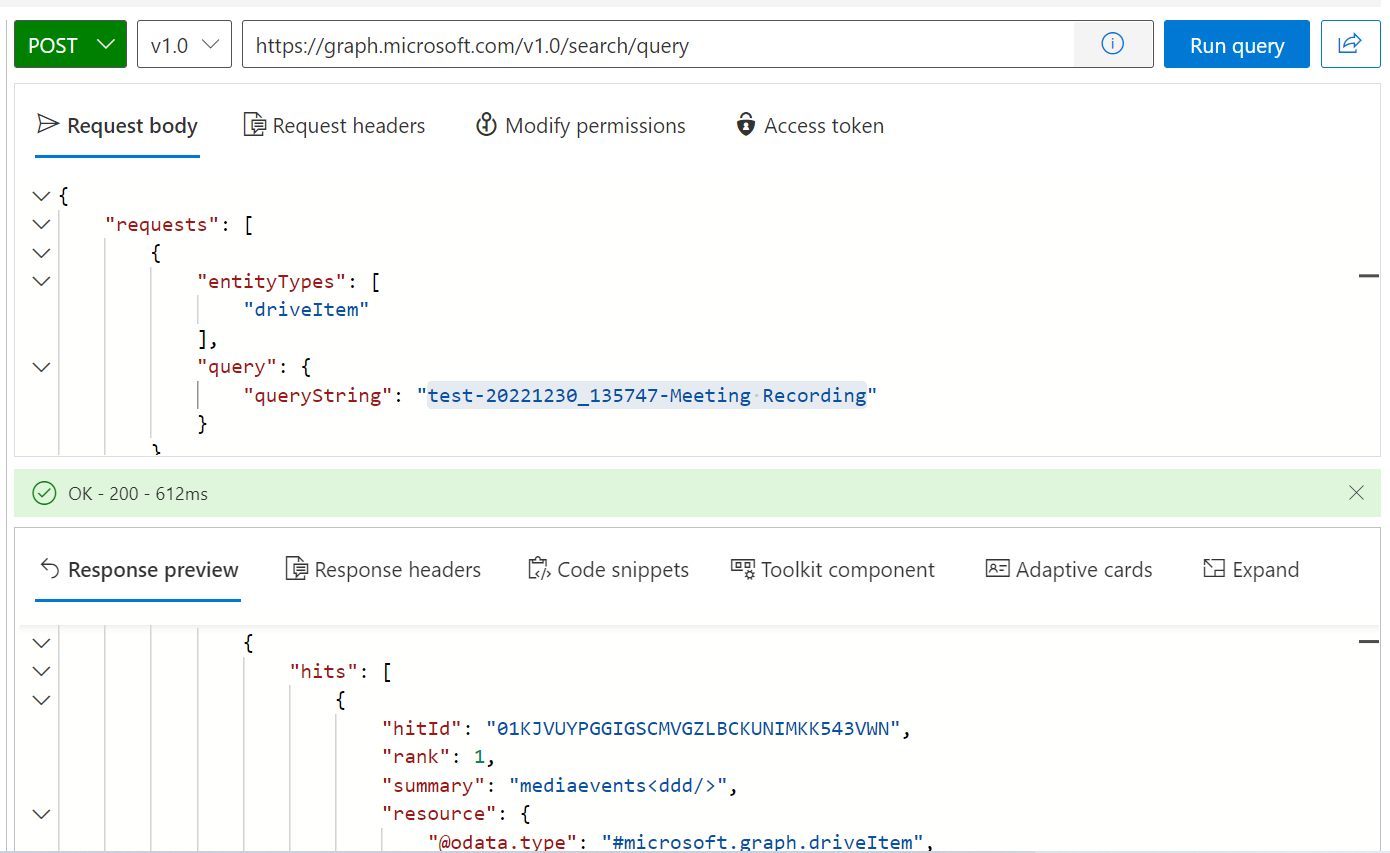Screen dimensions: 1390x853
Task: Click the query URL input field
Action: [658, 45]
